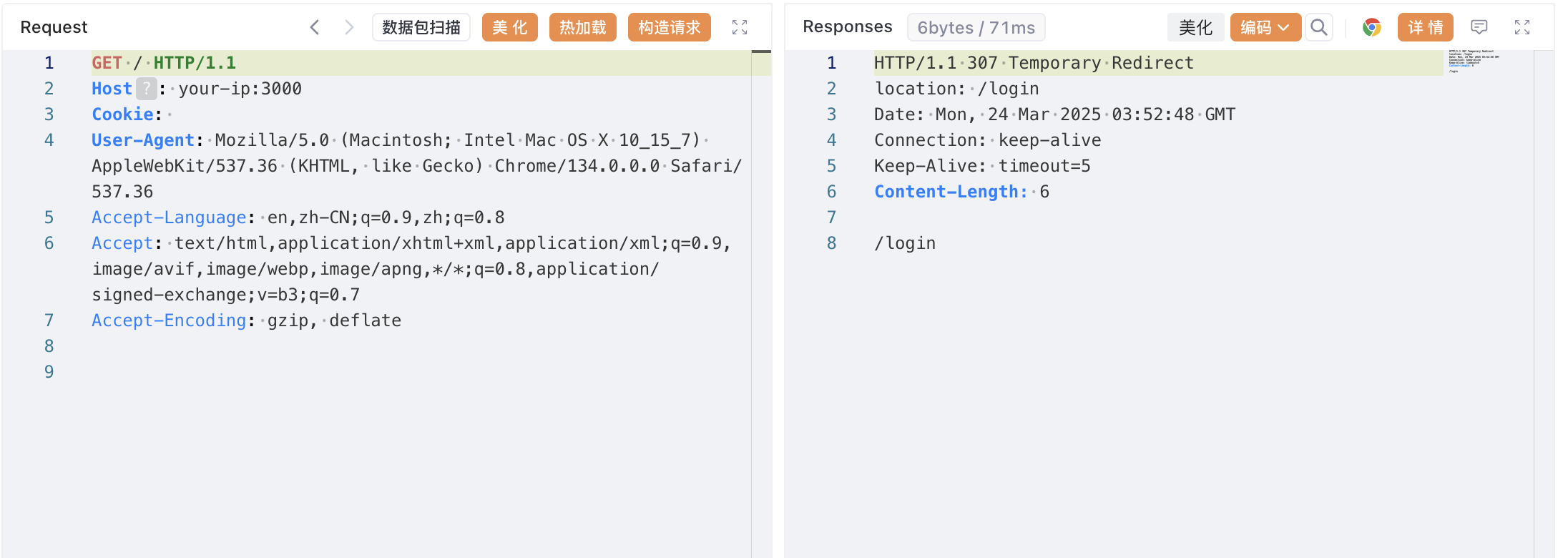Open the response search magnifier

(x=1318, y=27)
